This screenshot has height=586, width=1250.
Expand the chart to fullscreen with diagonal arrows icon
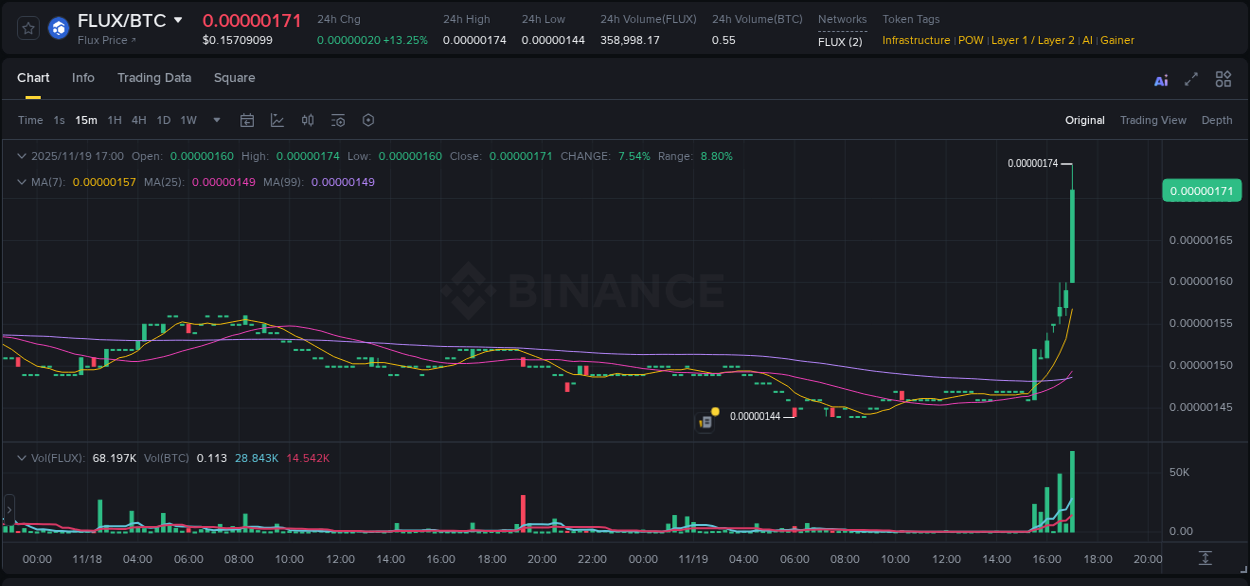pos(1190,79)
